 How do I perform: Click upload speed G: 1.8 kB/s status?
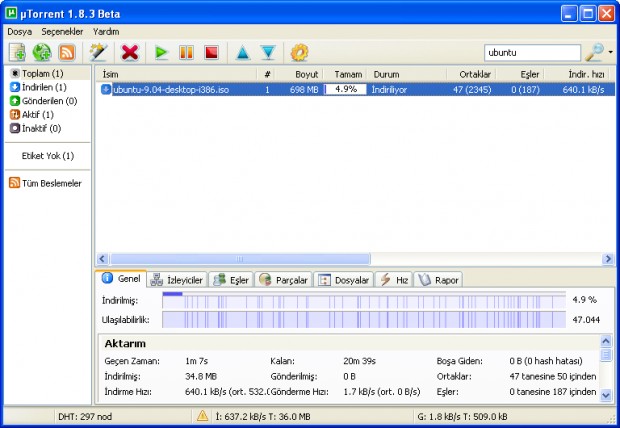coord(462,417)
